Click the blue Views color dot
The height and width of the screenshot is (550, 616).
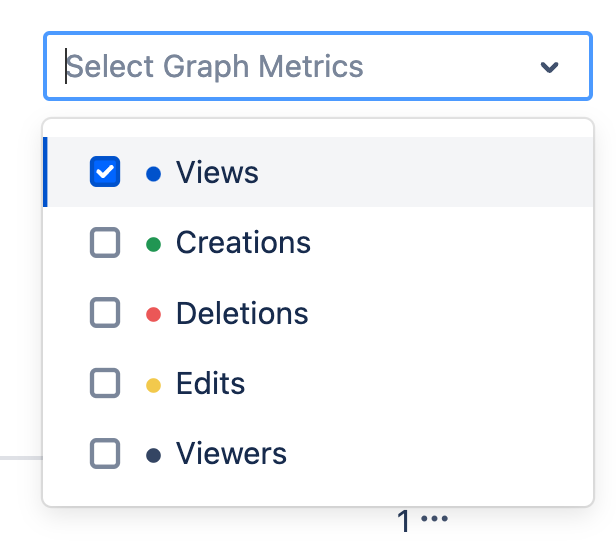153,173
